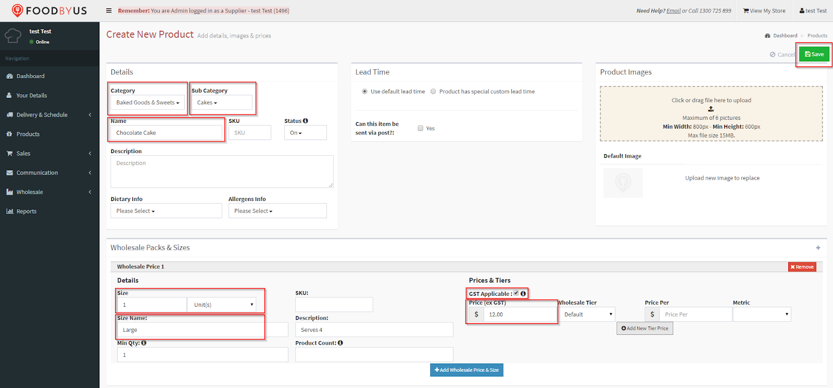This screenshot has height=388, width=833.
Task: Open the Size Unit(s) dropdown
Action: [x=222, y=305]
